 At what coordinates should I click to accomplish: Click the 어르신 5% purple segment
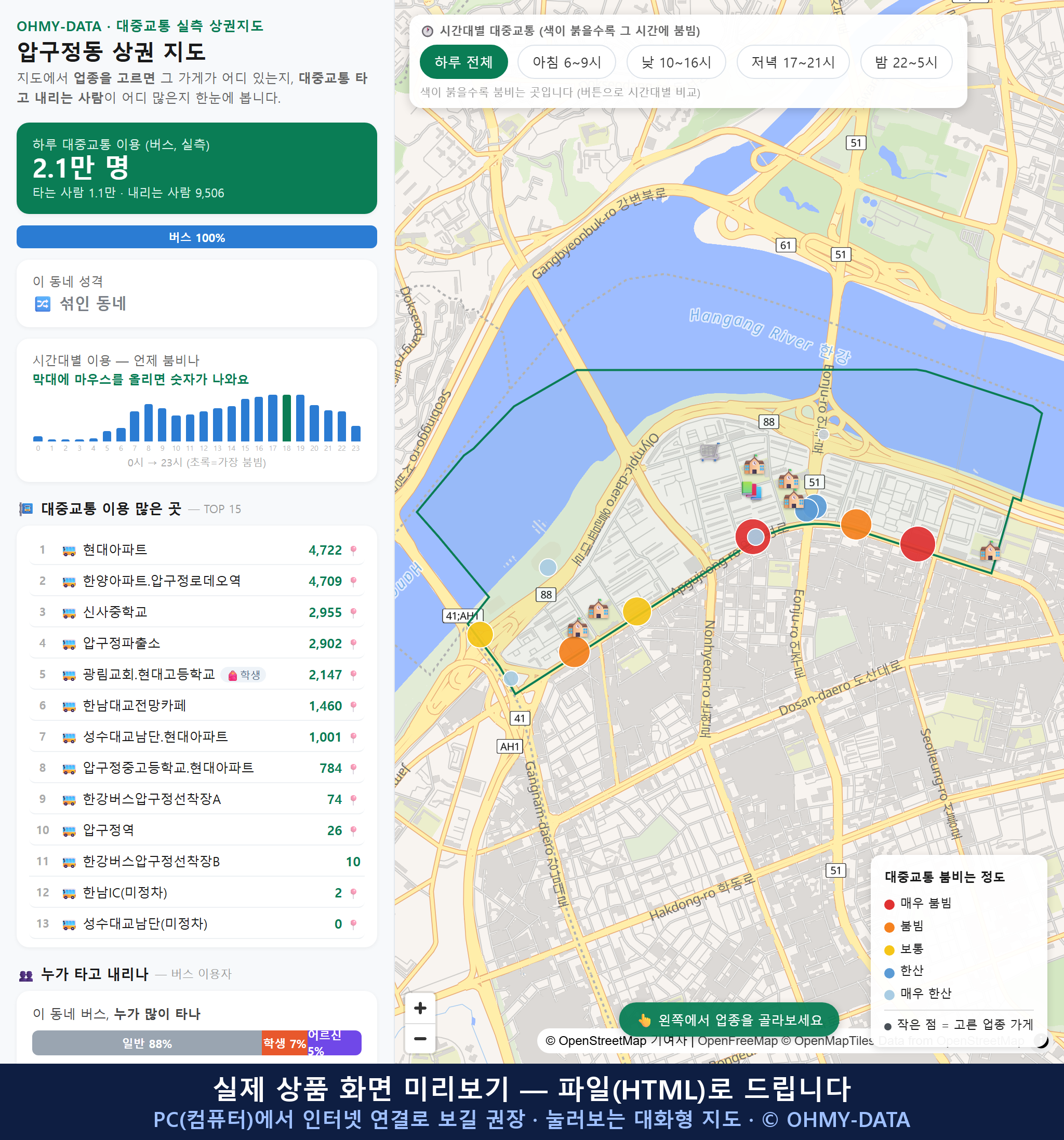tap(335, 1043)
